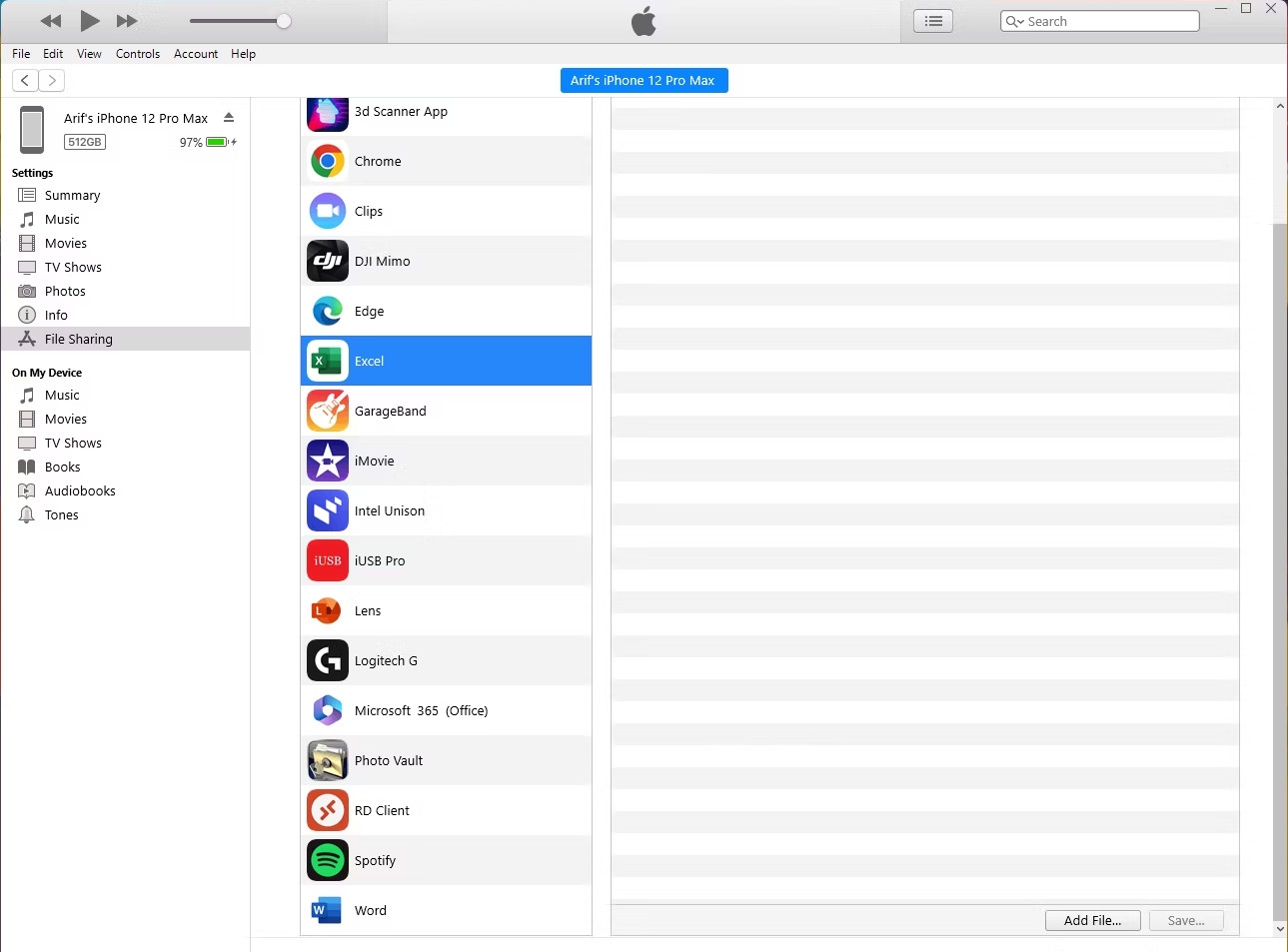This screenshot has width=1288, height=952.
Task: Click the Add File... button
Action: point(1093,920)
